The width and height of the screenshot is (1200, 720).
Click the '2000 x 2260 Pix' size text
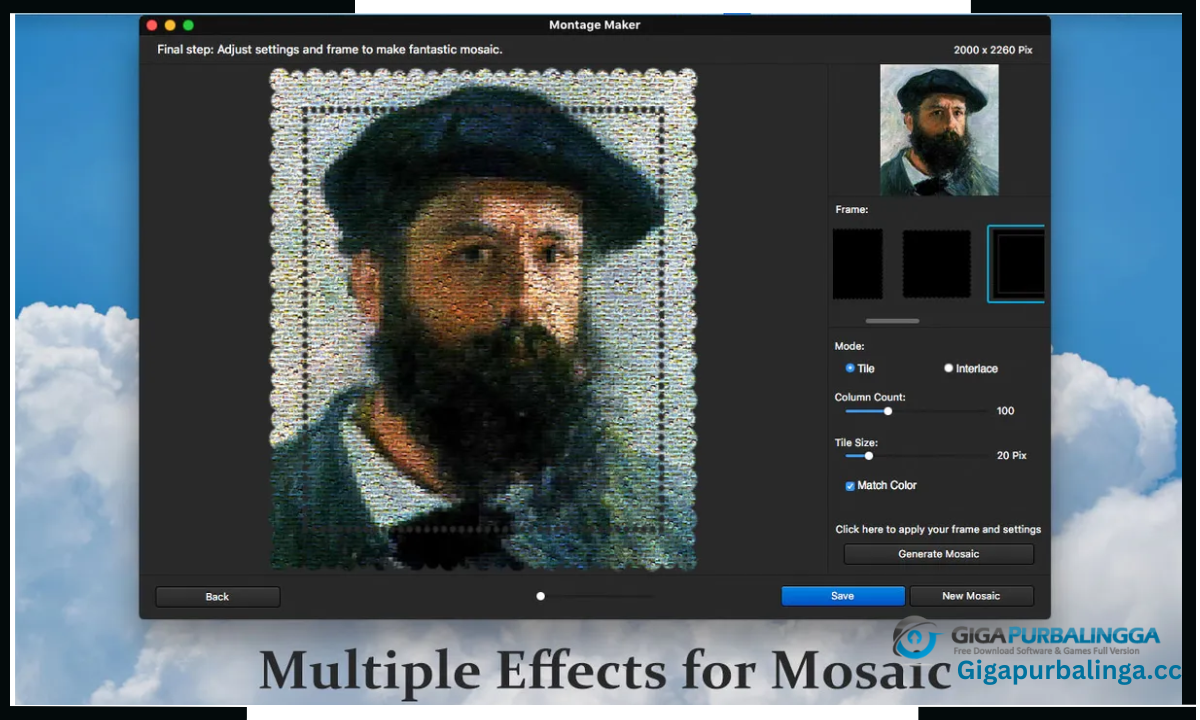993,50
